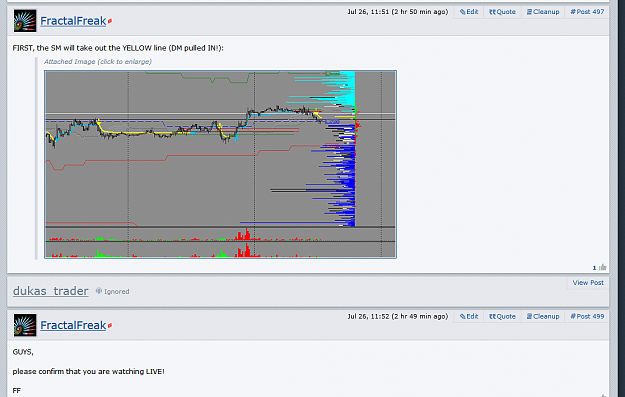Click FractalFreak username on post 497

click(73, 21)
